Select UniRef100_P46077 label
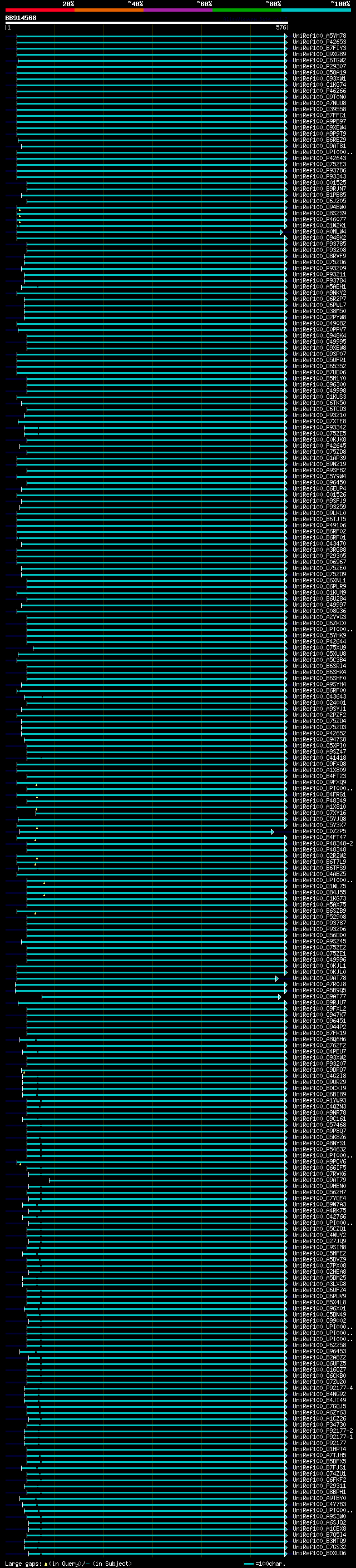356x1568 pixels. [x=319, y=219]
